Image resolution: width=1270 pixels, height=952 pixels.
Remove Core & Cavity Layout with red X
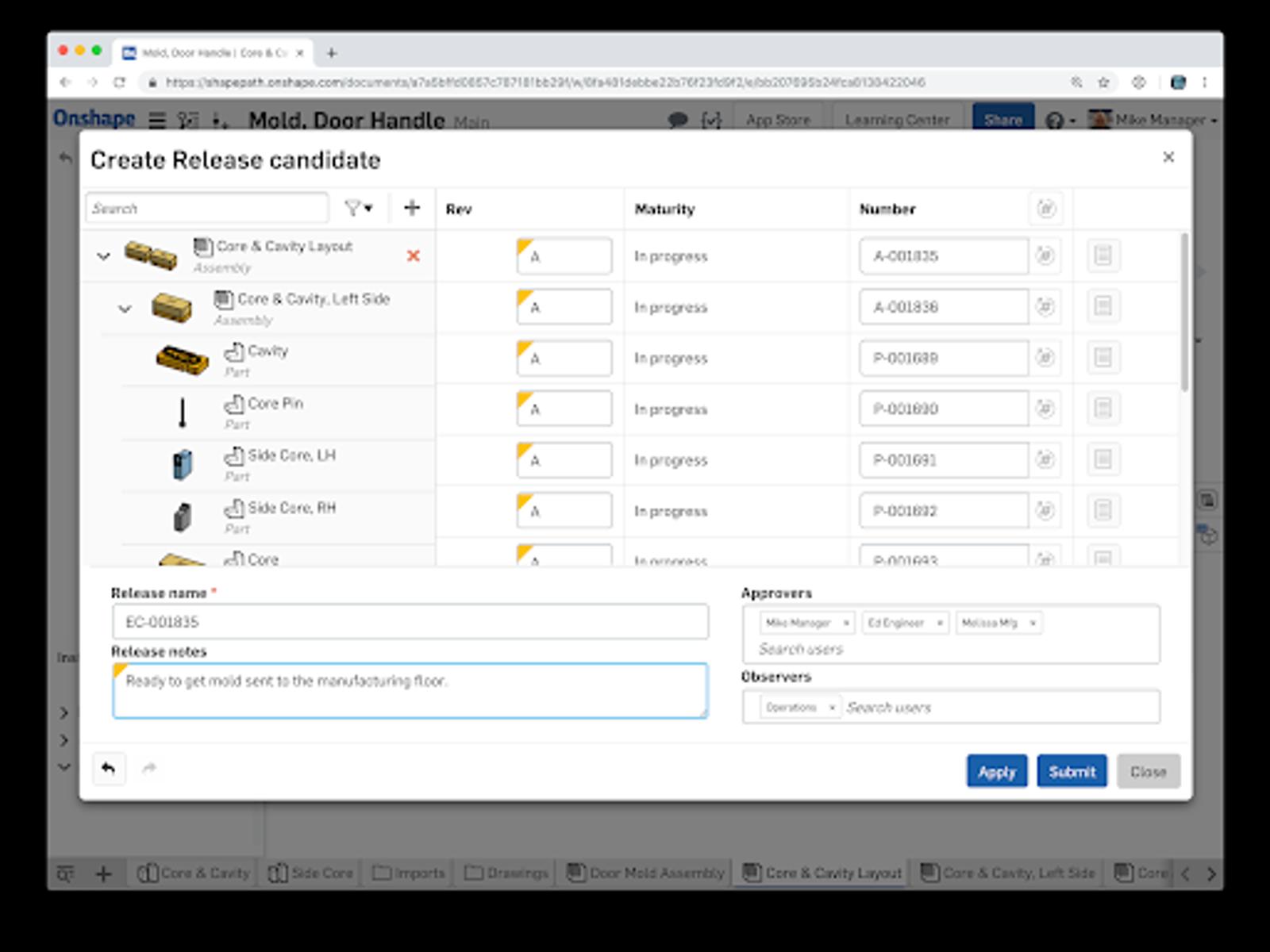(x=413, y=255)
